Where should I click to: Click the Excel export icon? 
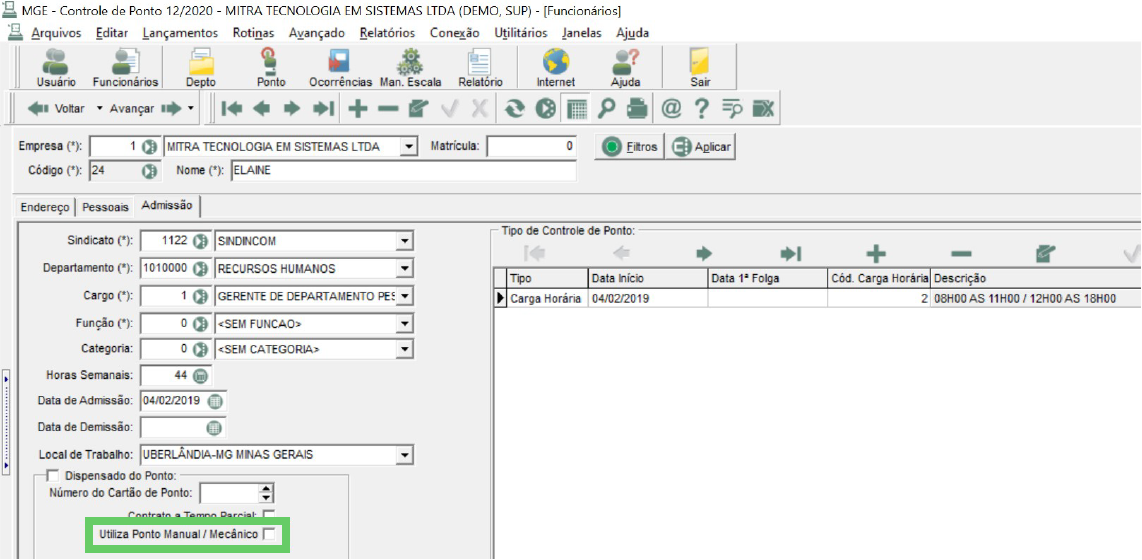[763, 109]
